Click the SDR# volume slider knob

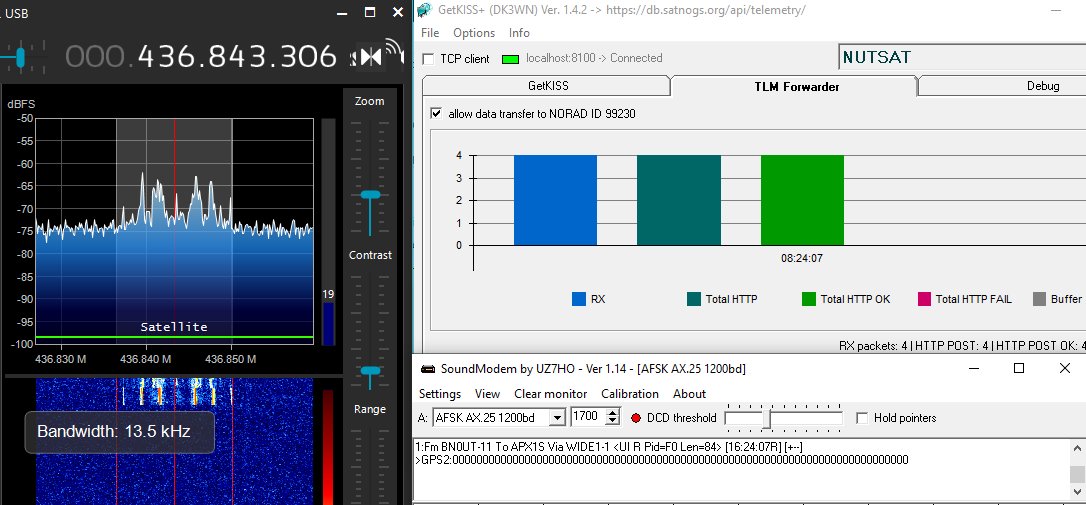20,57
